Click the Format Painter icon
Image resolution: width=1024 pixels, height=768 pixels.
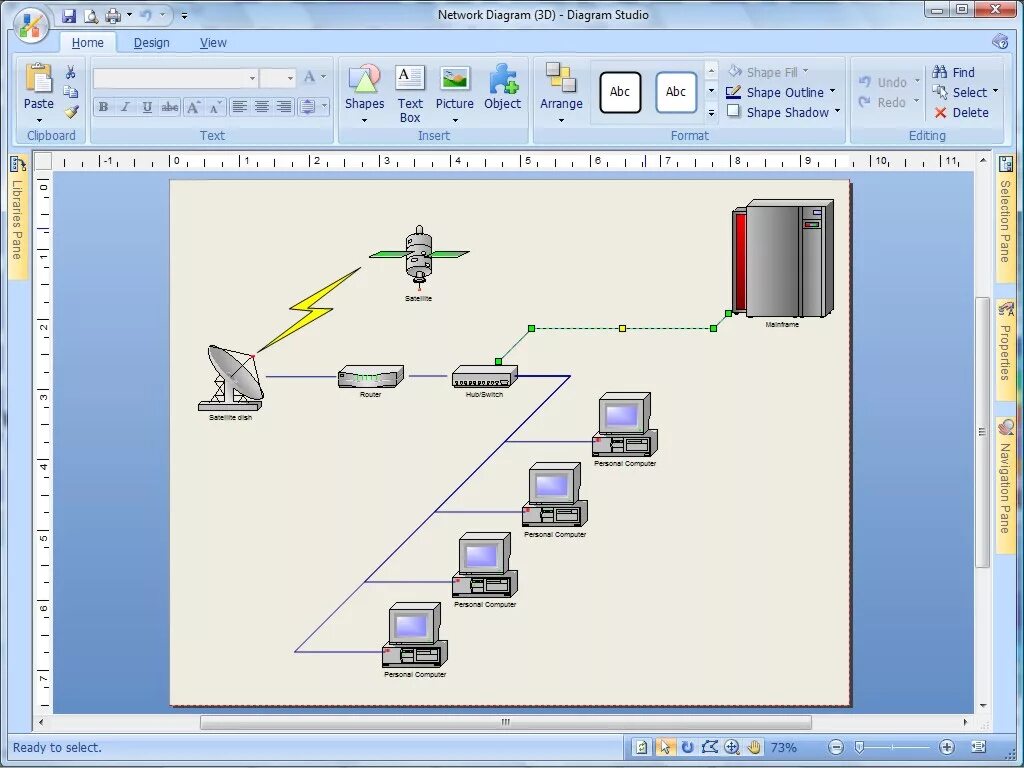click(71, 111)
